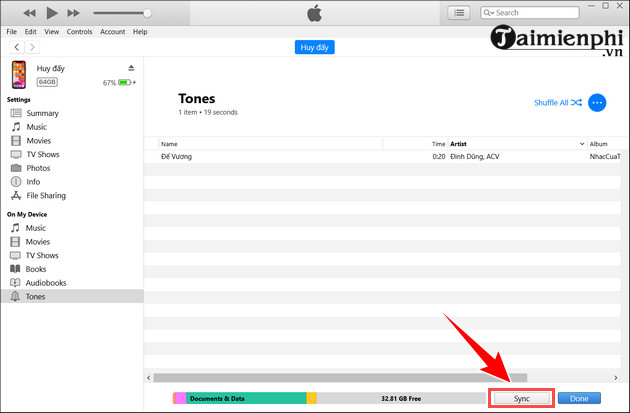The height and width of the screenshot is (413, 630).
Task: Open Summary in Settings
Action: [x=42, y=113]
